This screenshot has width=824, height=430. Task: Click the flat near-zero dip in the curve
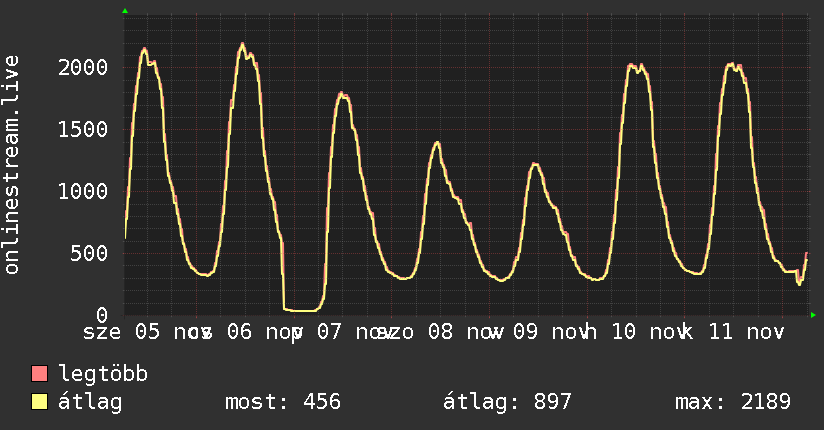click(x=300, y=310)
